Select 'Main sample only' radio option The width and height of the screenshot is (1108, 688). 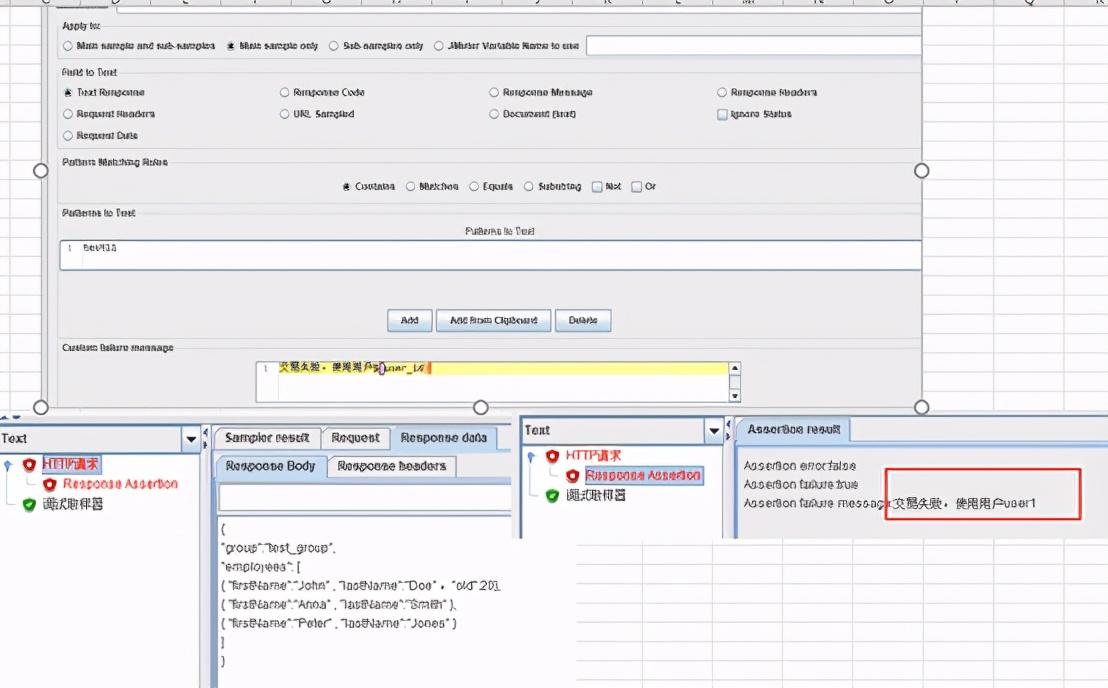(230, 46)
